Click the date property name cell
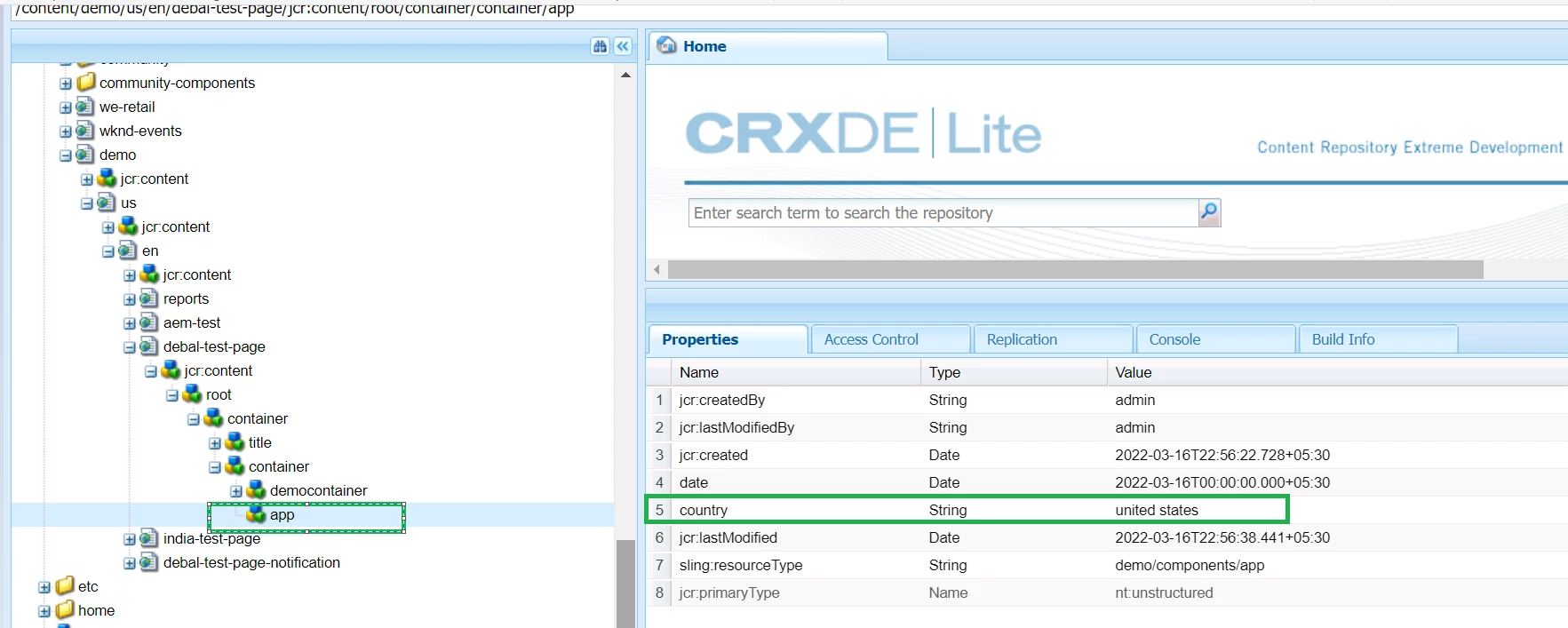 pyautogui.click(x=694, y=482)
